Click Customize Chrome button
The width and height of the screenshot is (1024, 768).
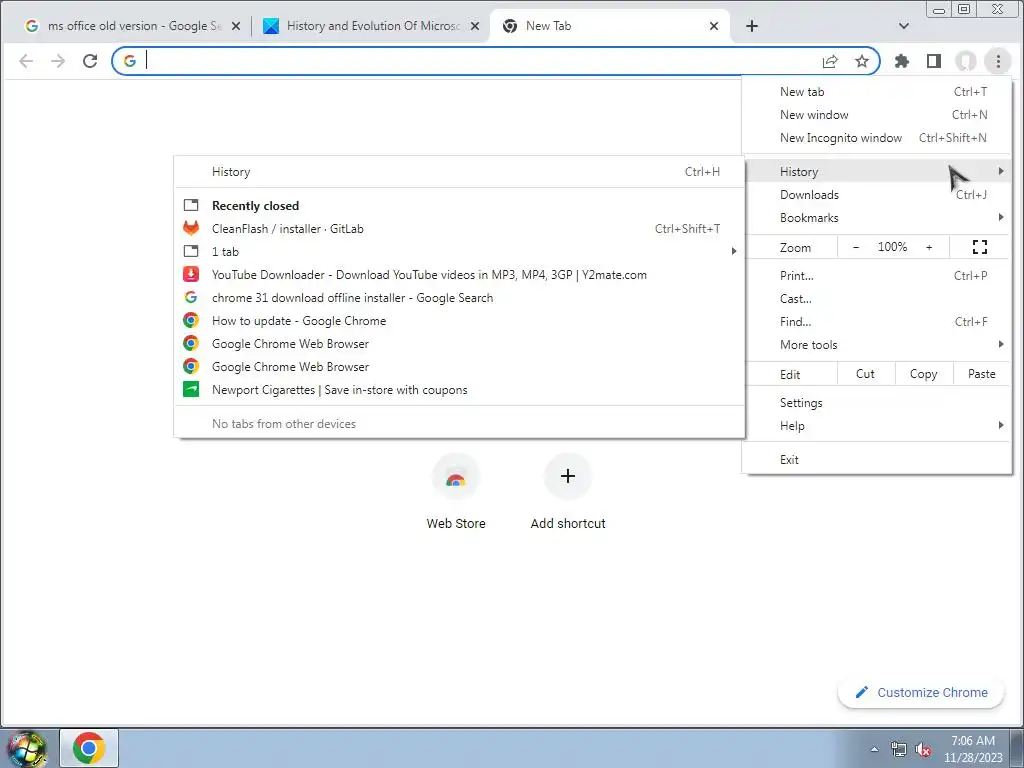[x=921, y=692]
